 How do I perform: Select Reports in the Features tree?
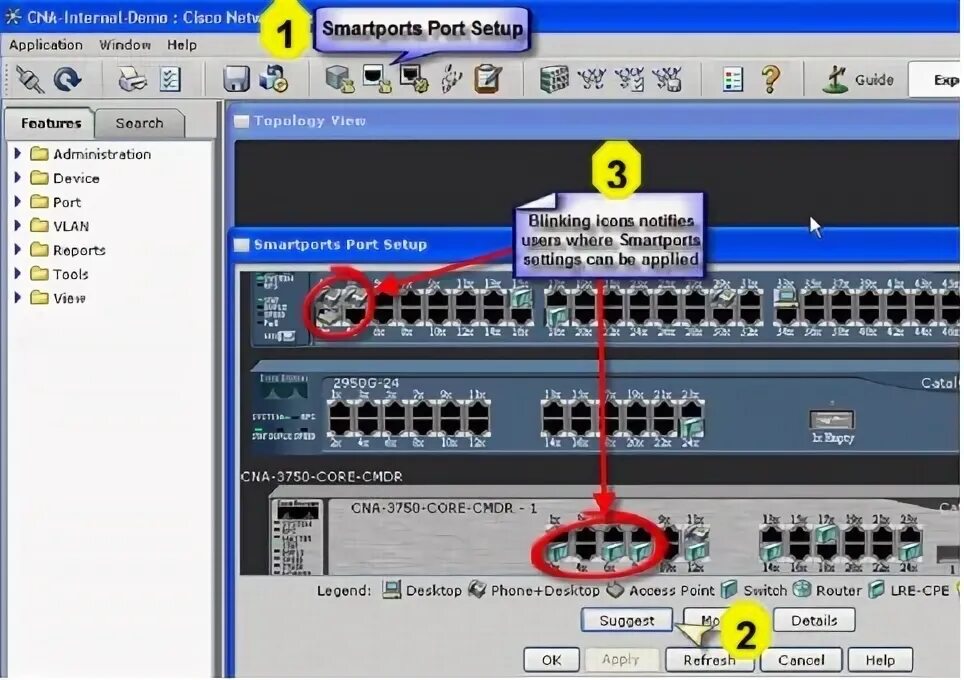[x=79, y=250]
